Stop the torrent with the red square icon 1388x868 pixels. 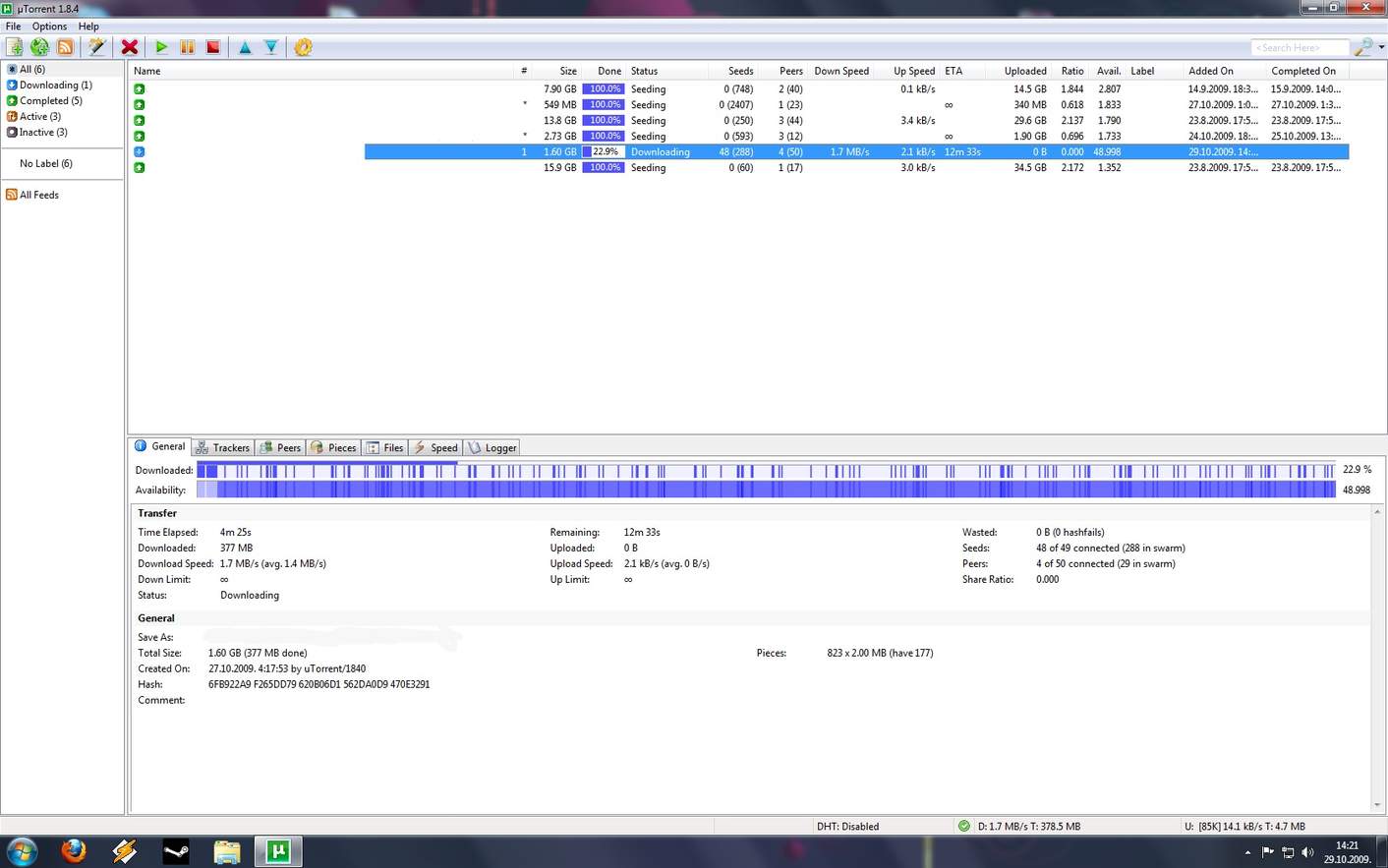point(212,47)
